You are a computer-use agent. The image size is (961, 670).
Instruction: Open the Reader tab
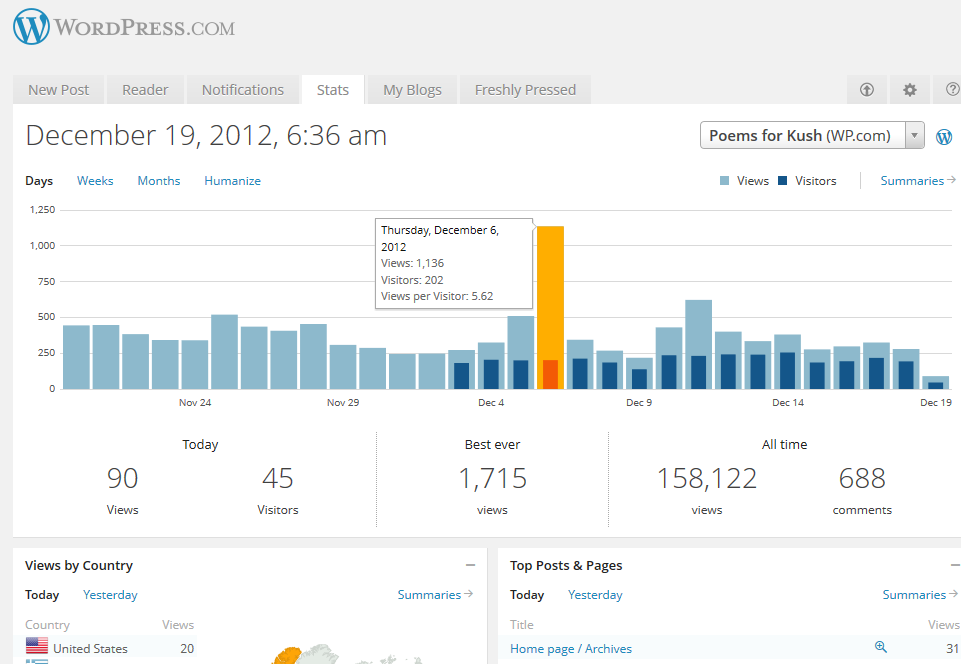(145, 90)
